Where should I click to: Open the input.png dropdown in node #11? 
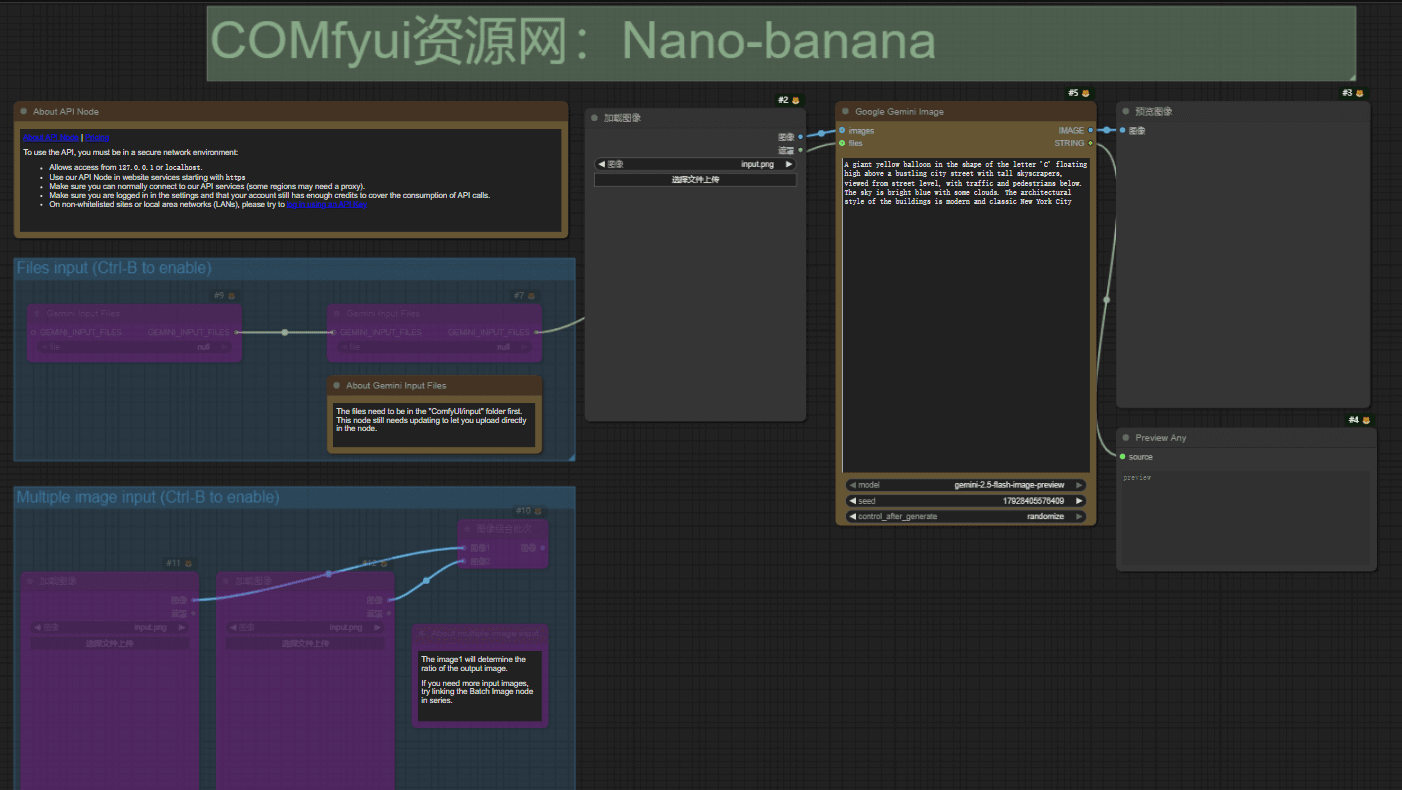click(x=109, y=628)
